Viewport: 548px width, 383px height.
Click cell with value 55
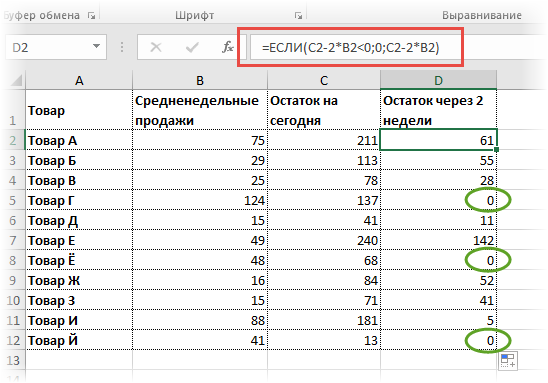438,160
